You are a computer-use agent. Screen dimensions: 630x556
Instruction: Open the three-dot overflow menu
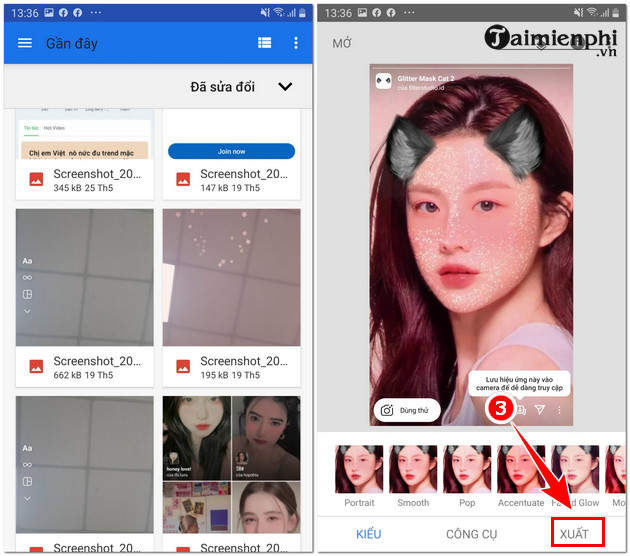(295, 44)
